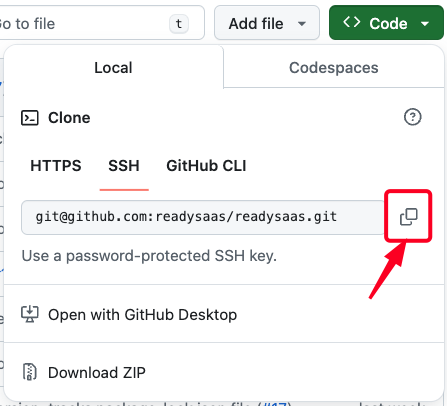
Task: Toggle the green Code dropdown caret
Action: [425, 24]
